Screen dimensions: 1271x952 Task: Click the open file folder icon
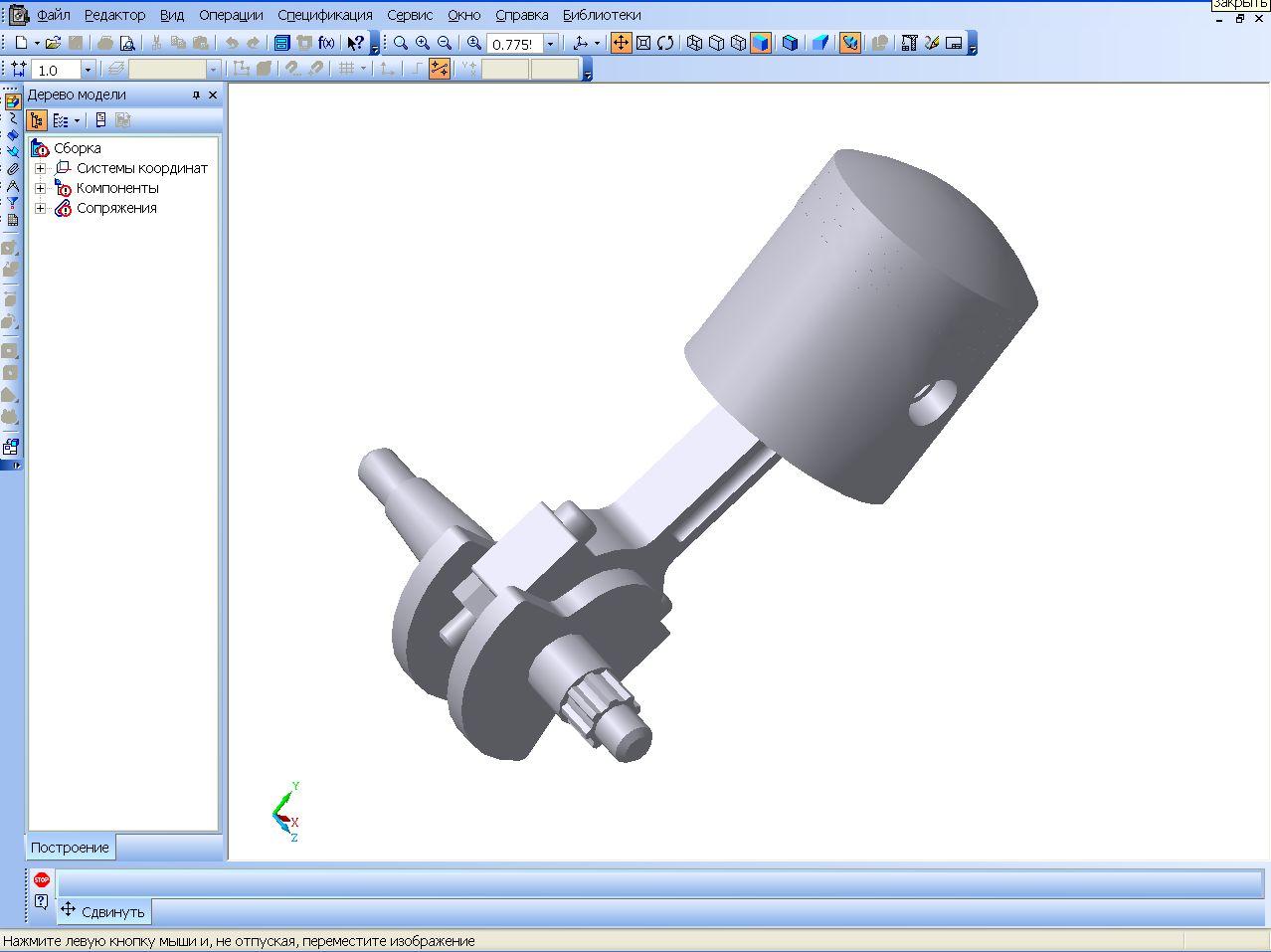(54, 43)
